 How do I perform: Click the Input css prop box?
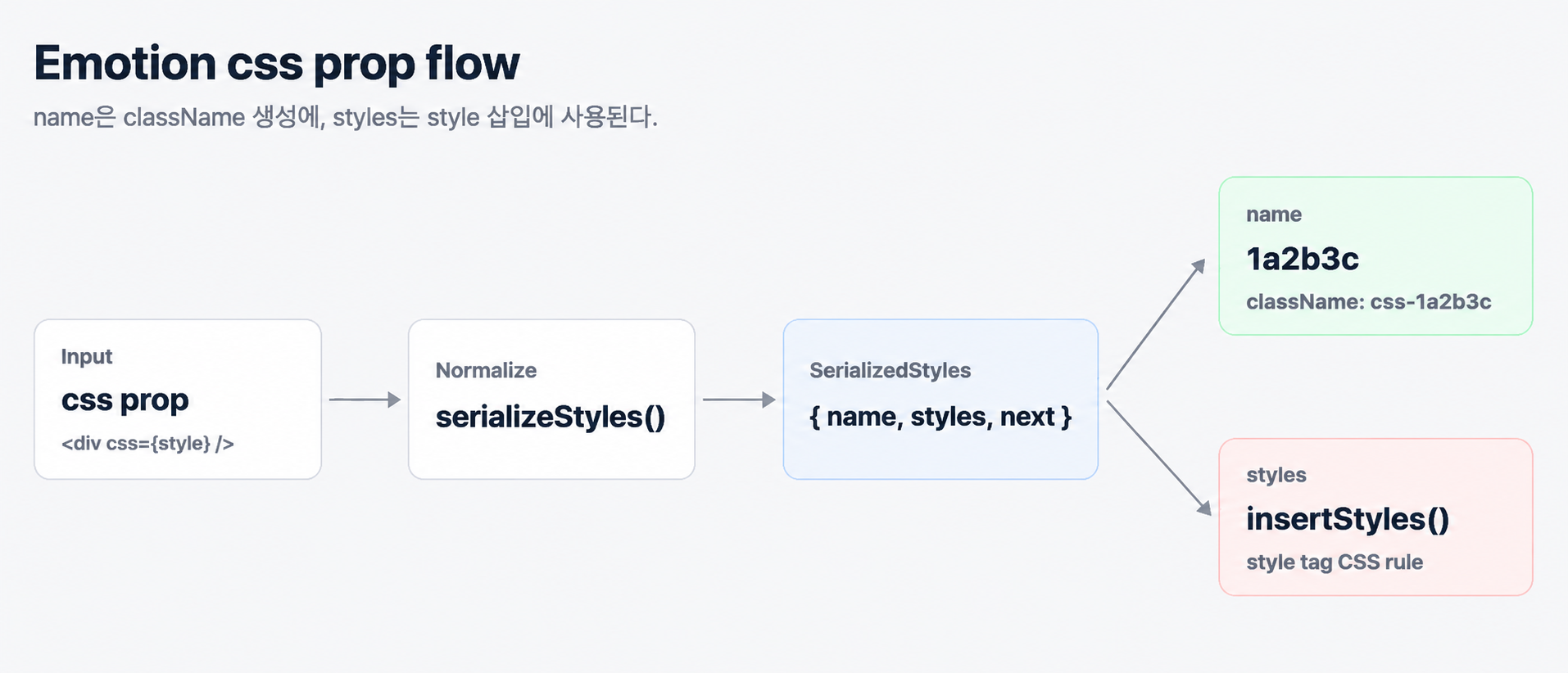[x=178, y=400]
